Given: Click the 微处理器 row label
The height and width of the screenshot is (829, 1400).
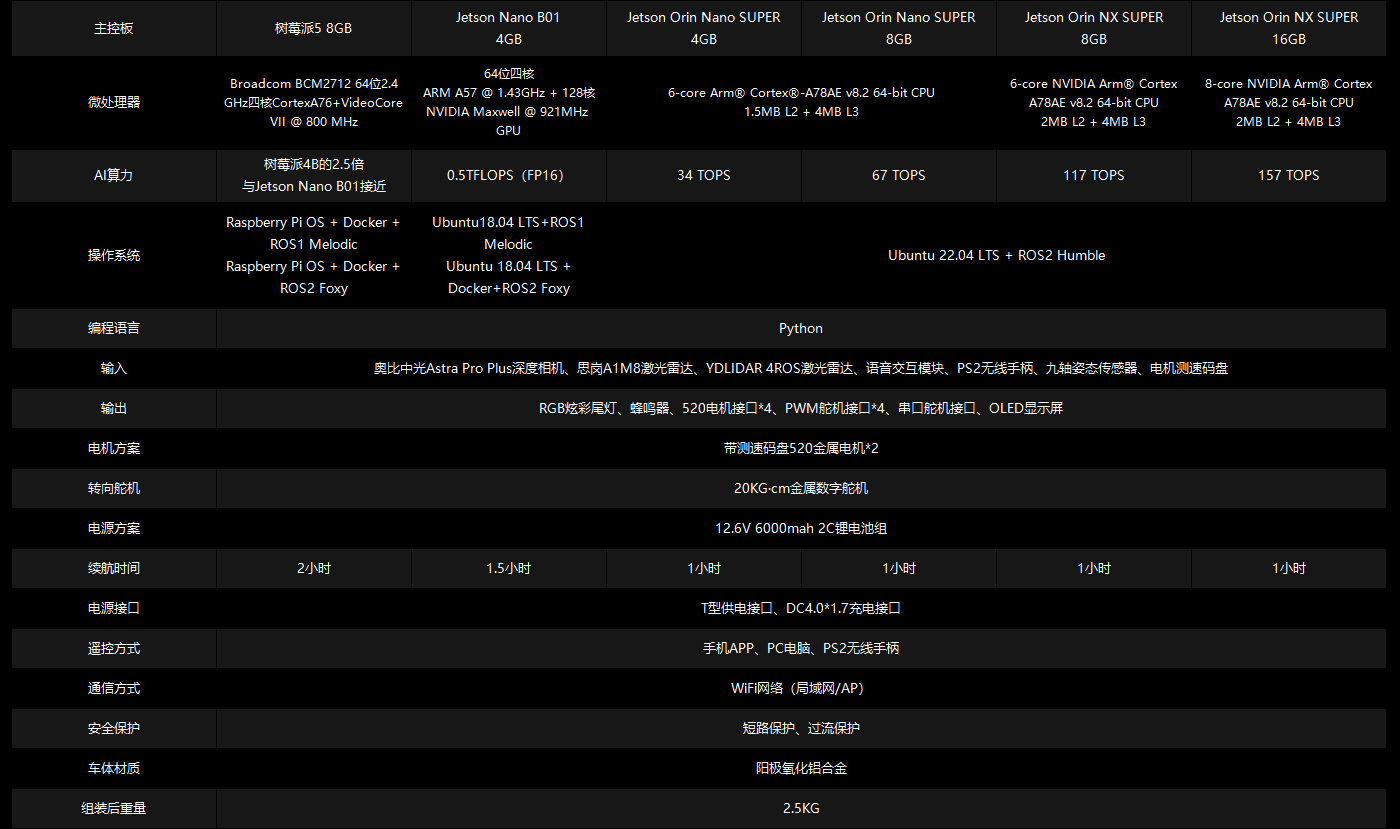Looking at the screenshot, I should [114, 102].
